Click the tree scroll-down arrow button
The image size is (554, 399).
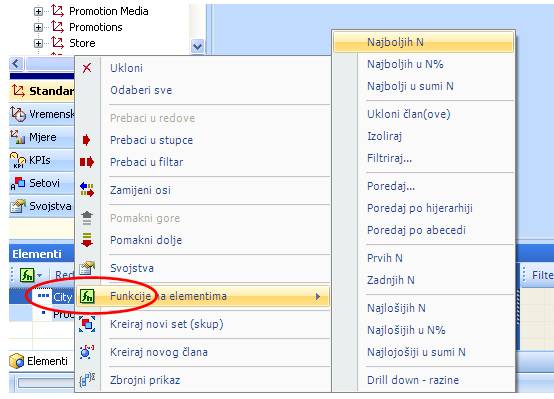[x=198, y=46]
